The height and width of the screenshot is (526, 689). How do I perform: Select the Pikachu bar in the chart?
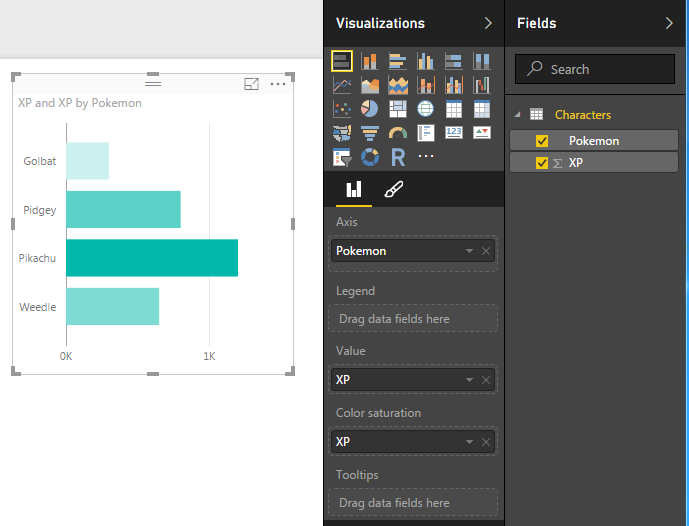152,258
